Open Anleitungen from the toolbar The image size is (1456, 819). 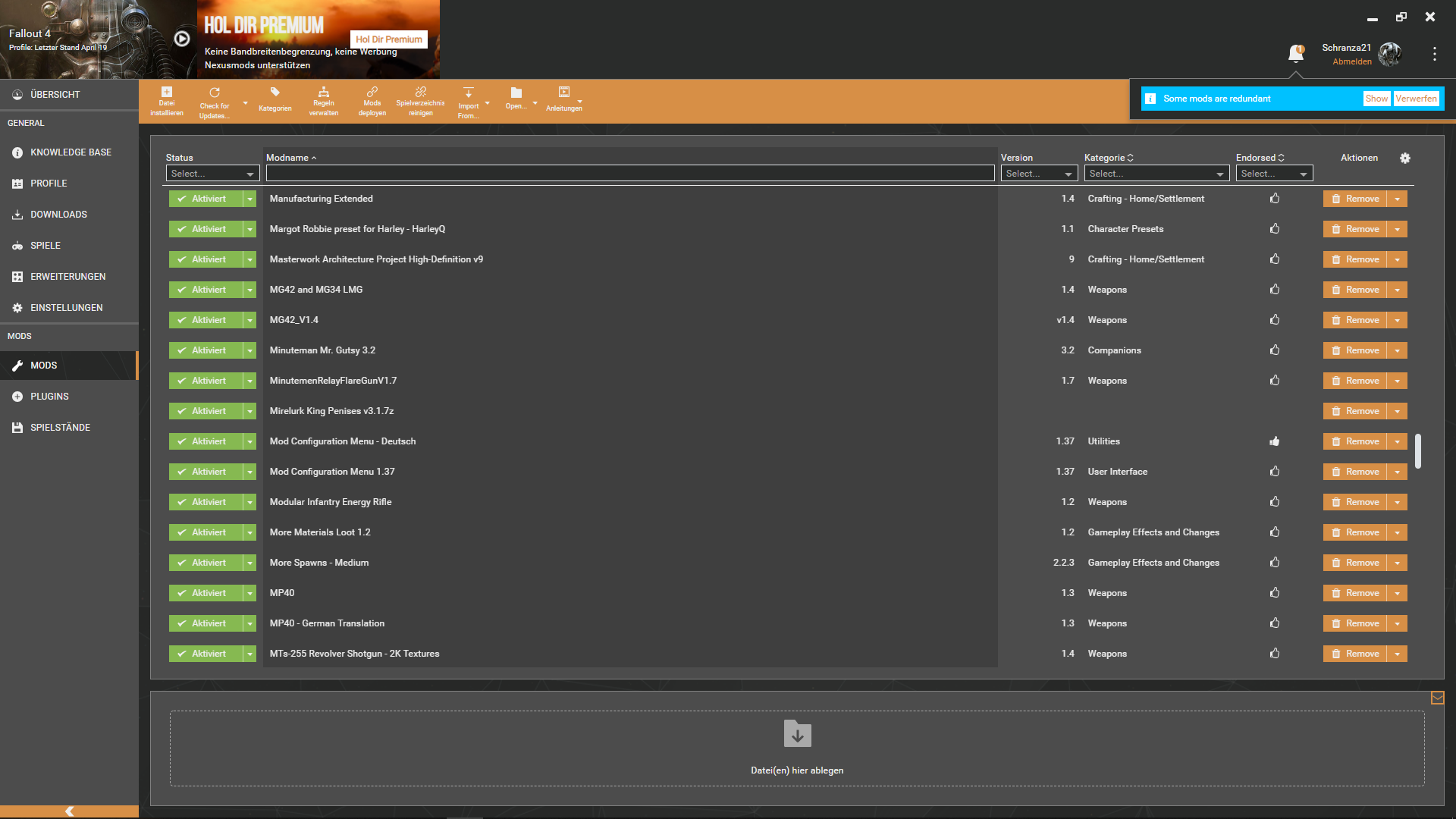(564, 99)
